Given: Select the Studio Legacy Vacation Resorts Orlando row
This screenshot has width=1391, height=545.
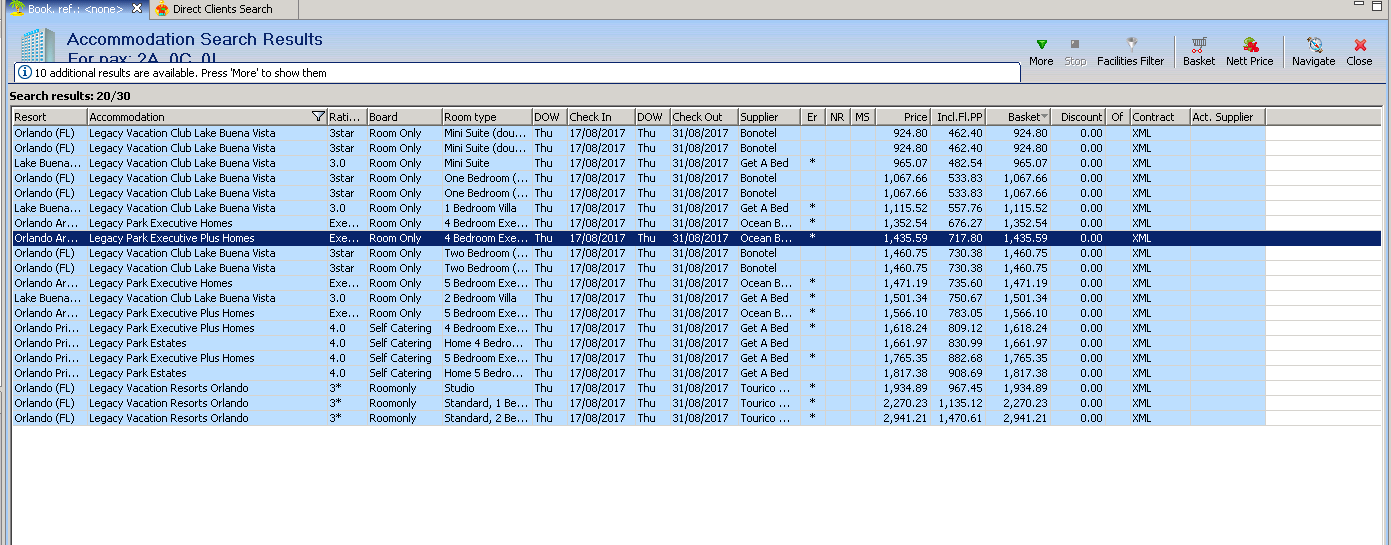Looking at the screenshot, I should point(696,388).
